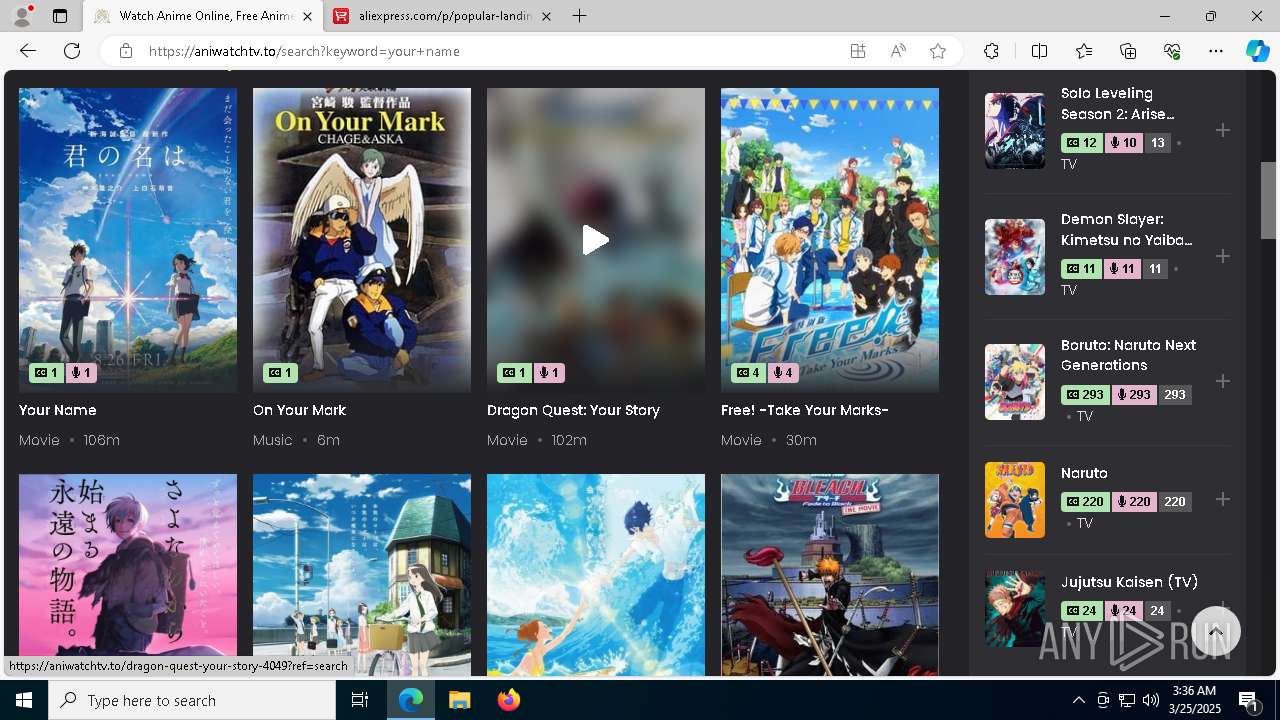Activate read aloud in address bar

tap(898, 51)
